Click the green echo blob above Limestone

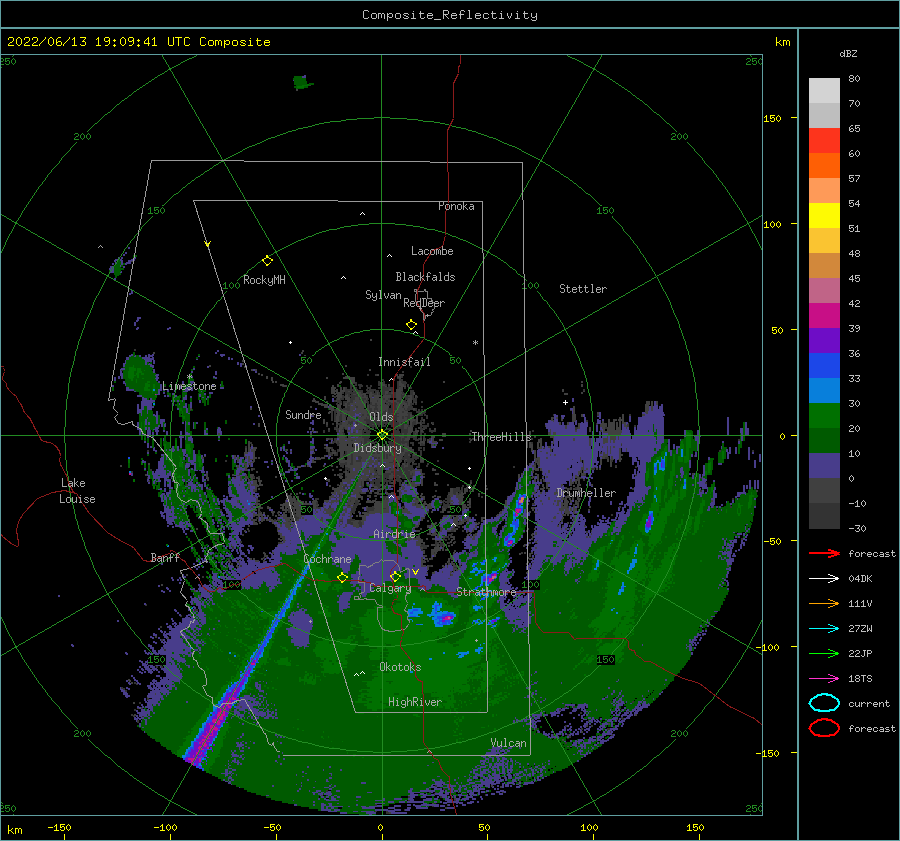click(x=140, y=374)
